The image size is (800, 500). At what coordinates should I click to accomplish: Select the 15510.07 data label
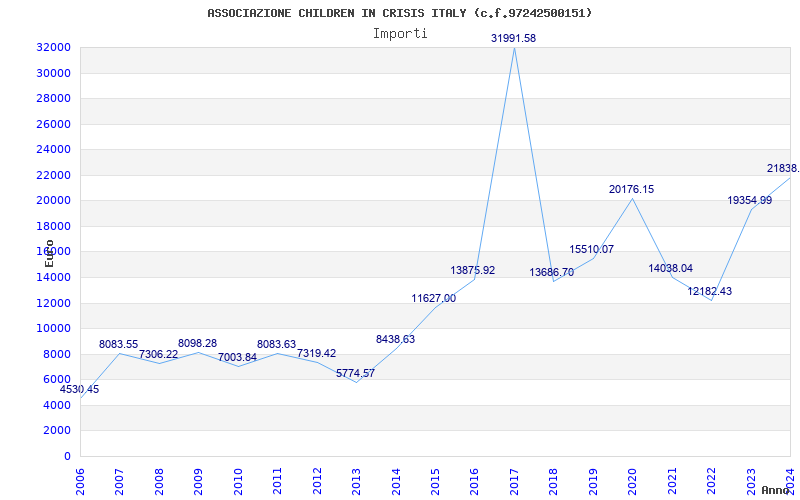[x=591, y=249]
